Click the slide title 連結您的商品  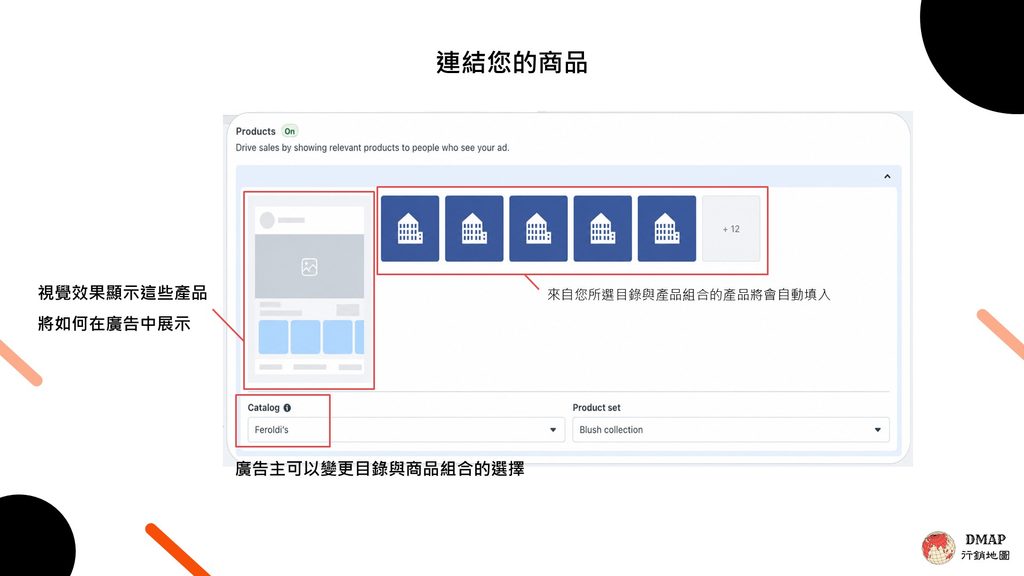[x=511, y=63]
